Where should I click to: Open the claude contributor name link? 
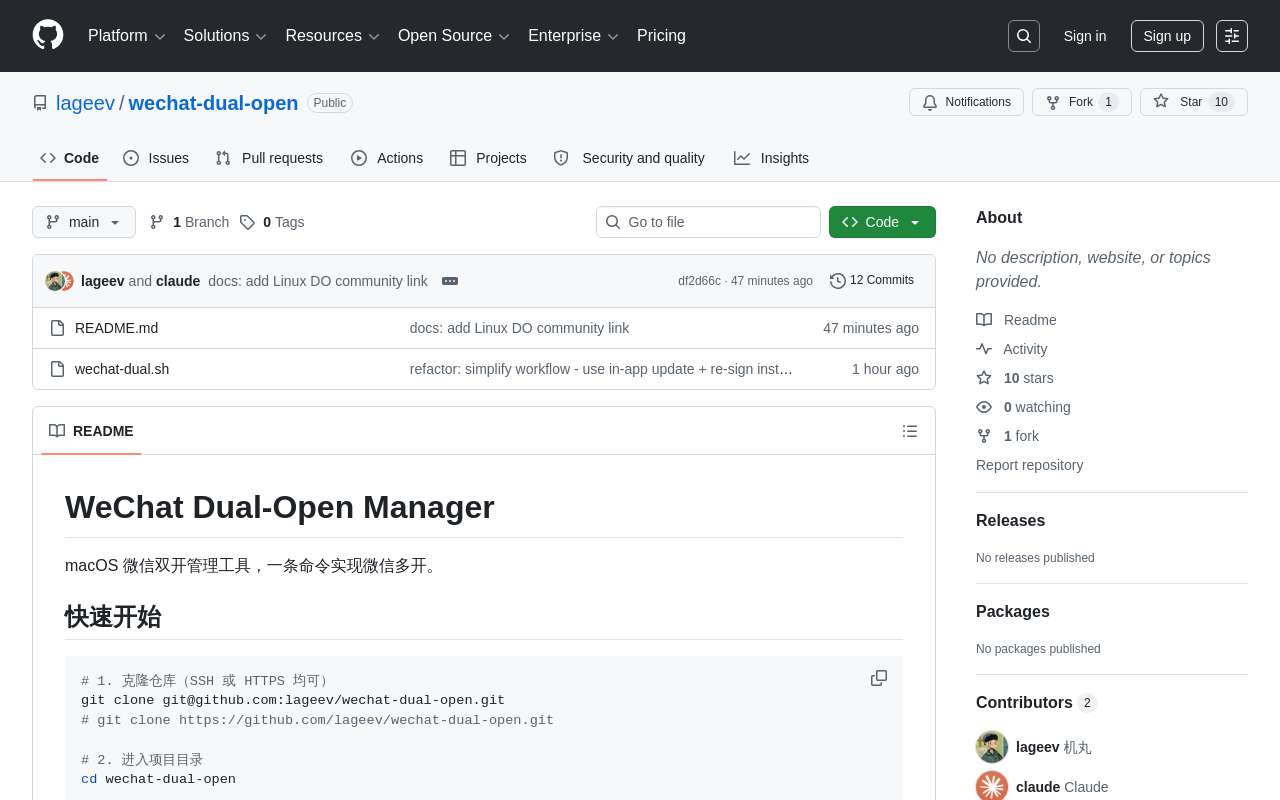(1038, 787)
